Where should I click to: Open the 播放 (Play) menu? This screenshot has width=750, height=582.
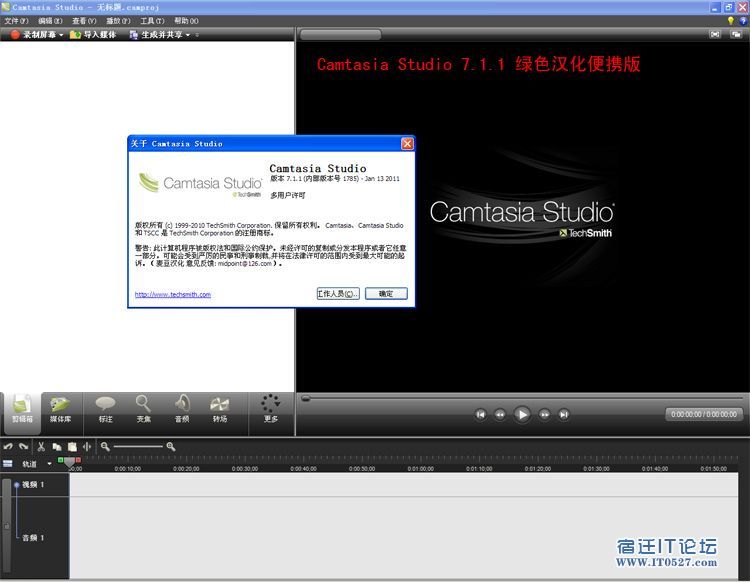(x=118, y=21)
